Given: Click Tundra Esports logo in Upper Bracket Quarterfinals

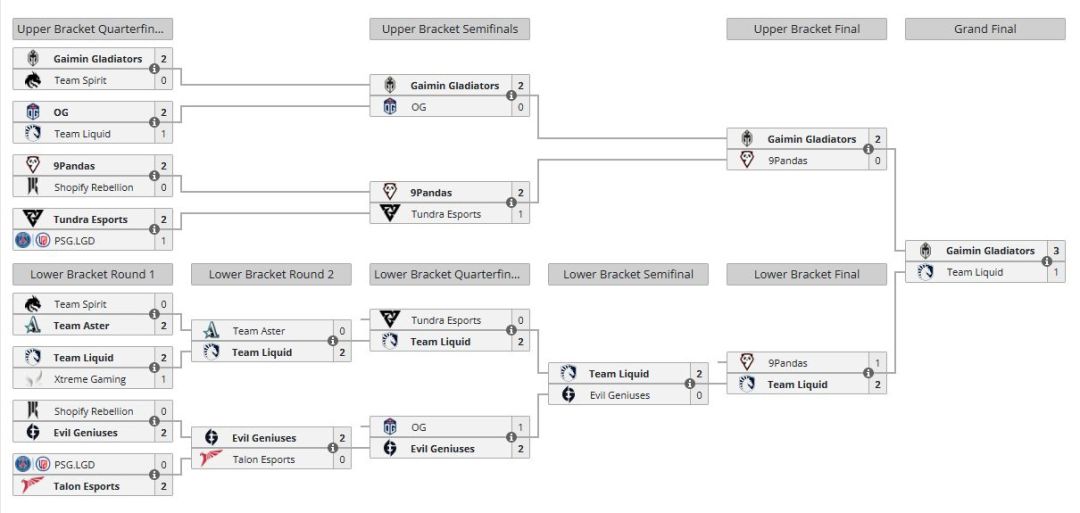Looking at the screenshot, I should click(33, 219).
